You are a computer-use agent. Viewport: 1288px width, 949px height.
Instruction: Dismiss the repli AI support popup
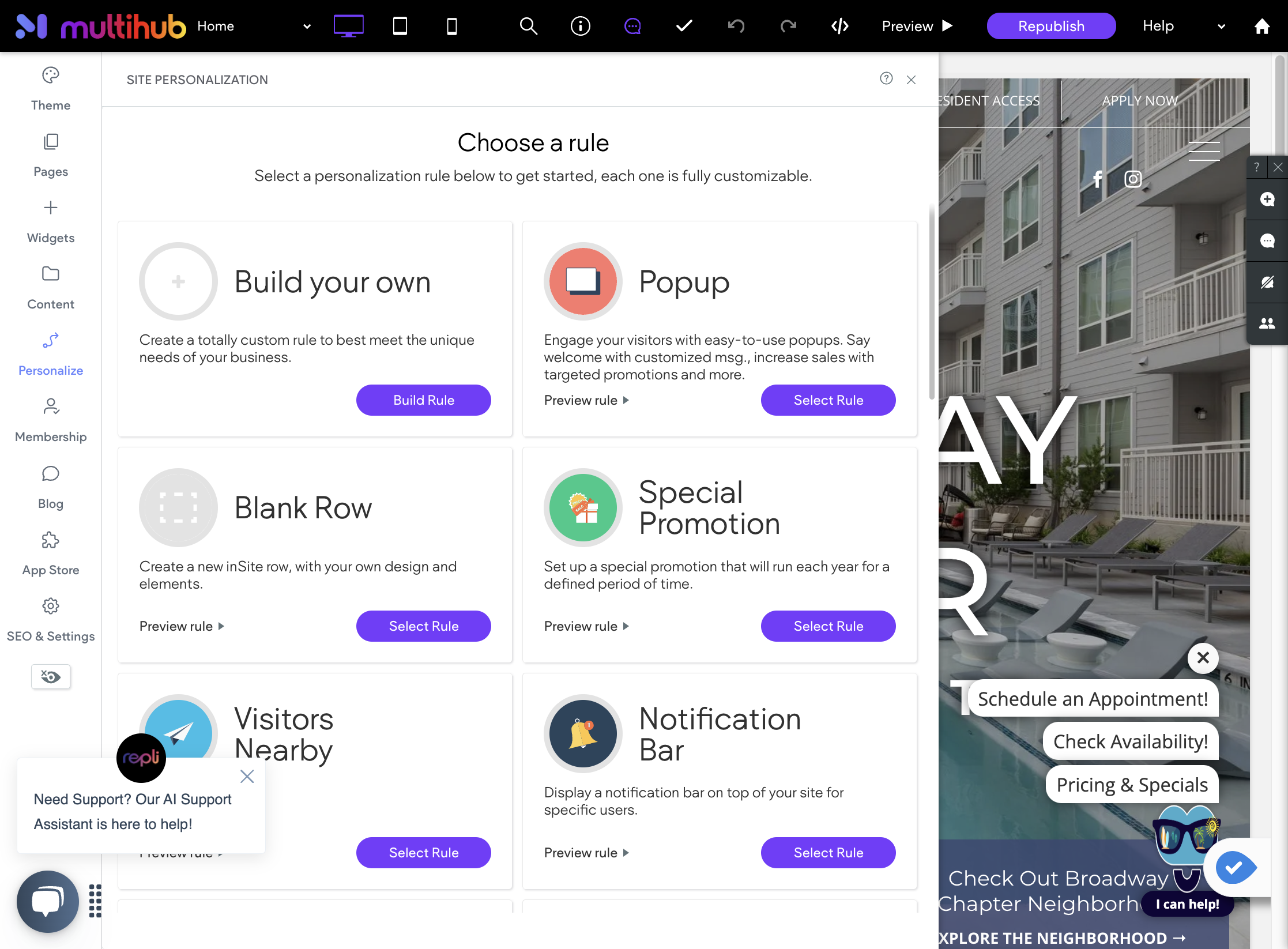(247, 777)
